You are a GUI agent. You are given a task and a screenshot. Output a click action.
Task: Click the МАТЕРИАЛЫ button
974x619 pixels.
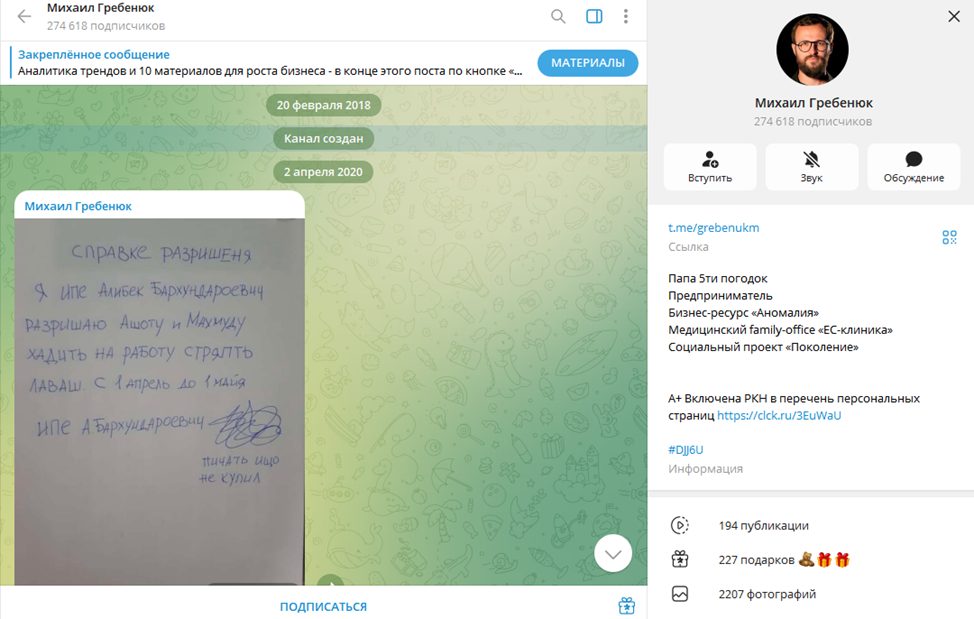[588, 63]
